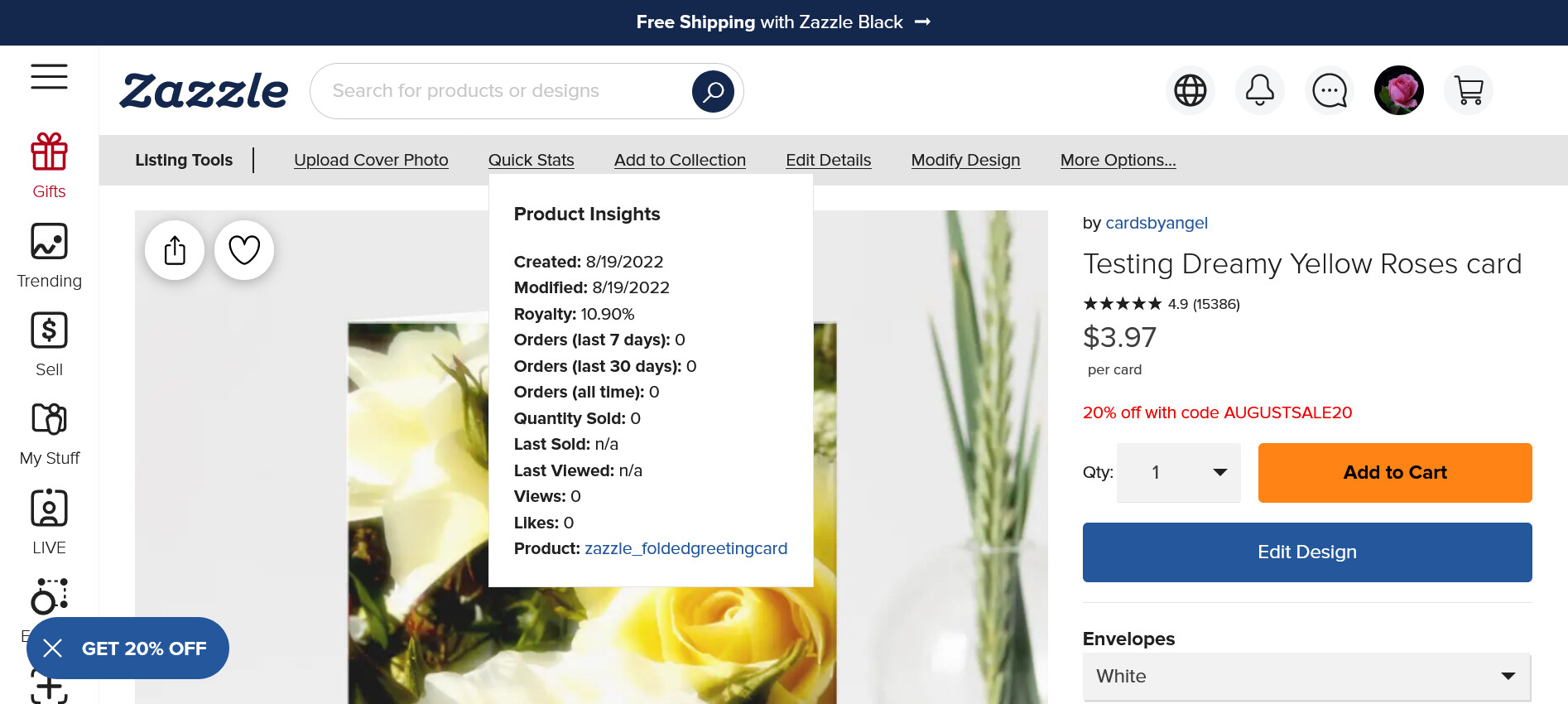1568x704 pixels.
Task: Open the Envelopes White dropdown
Action: click(1306, 677)
